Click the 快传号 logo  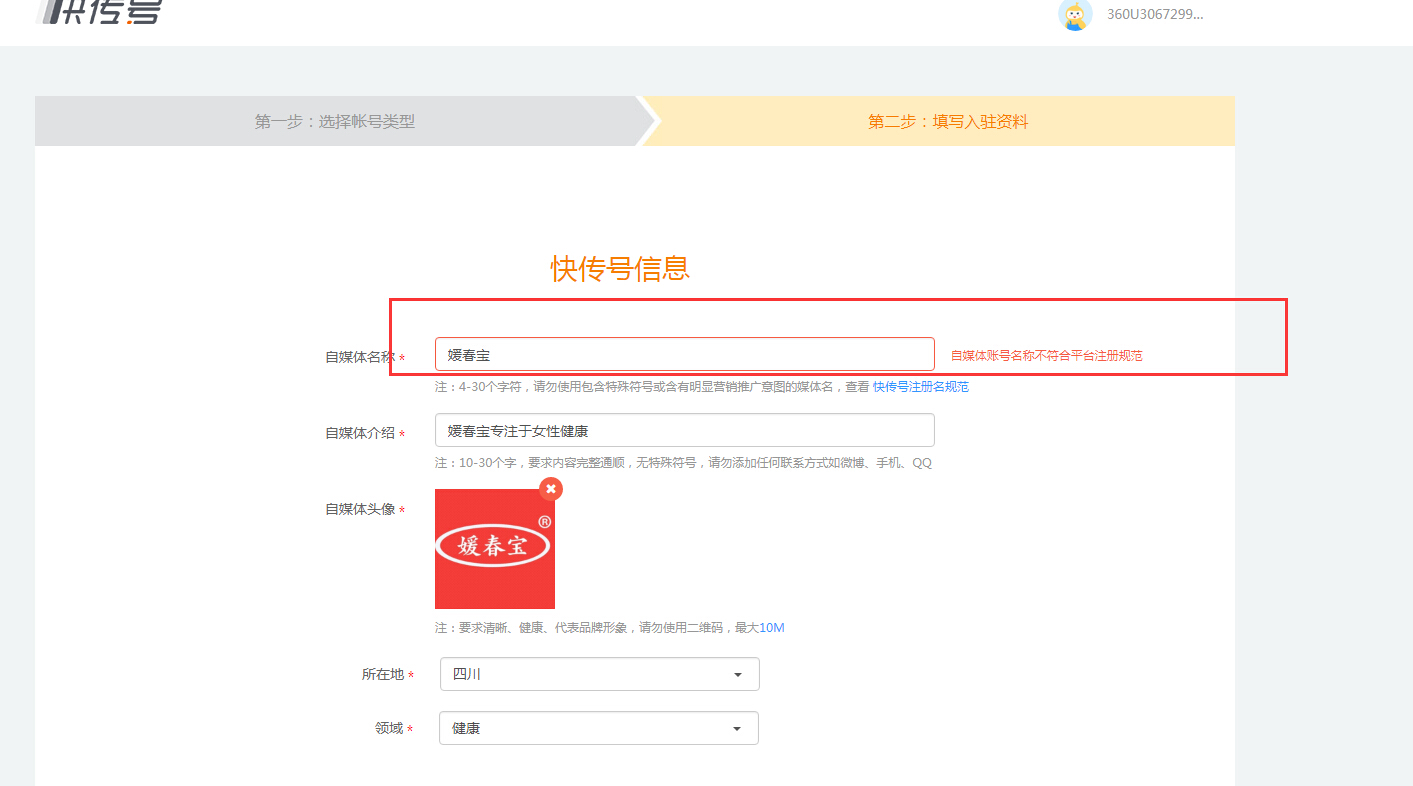(x=98, y=12)
